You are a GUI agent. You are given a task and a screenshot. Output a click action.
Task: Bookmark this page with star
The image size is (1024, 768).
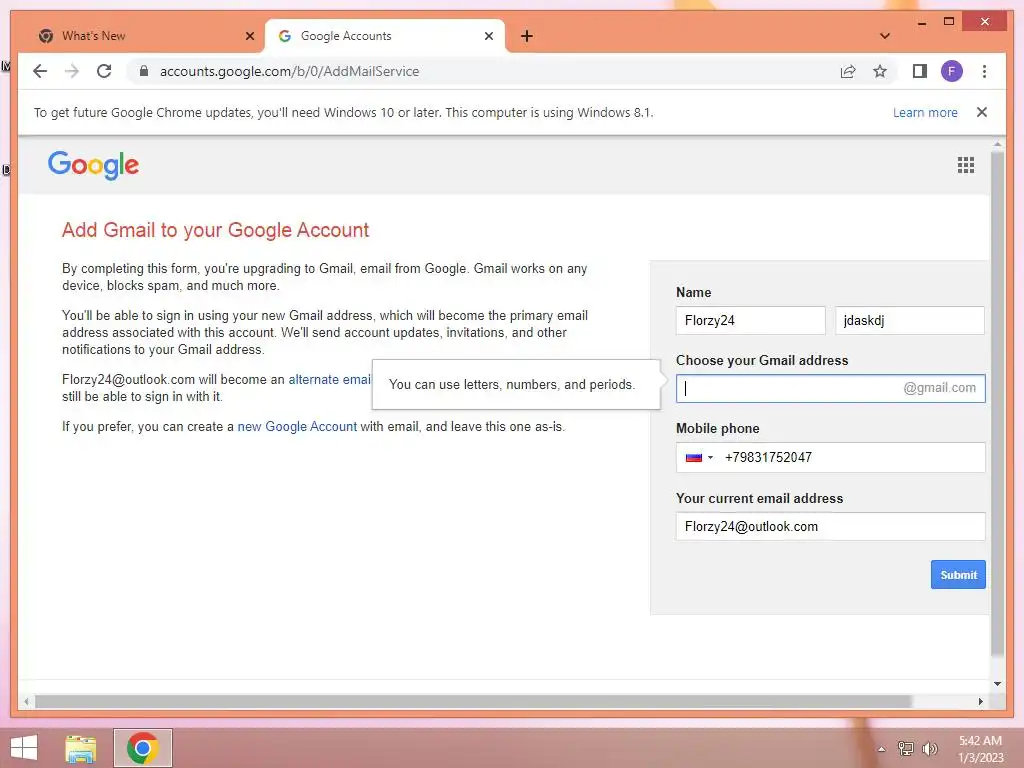tap(880, 71)
